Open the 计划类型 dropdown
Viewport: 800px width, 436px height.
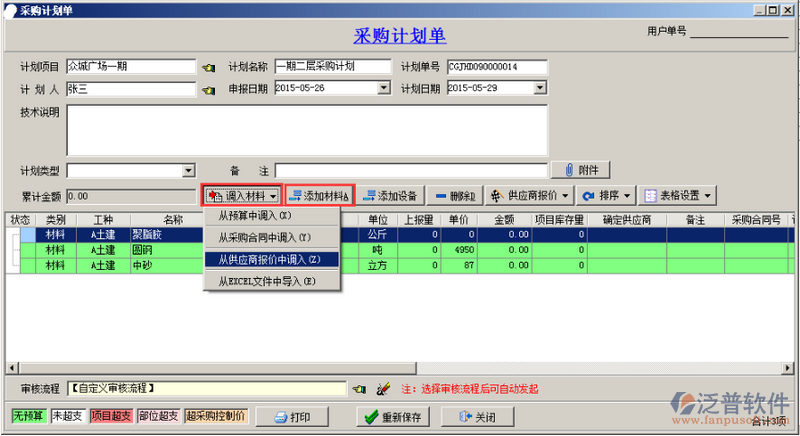[188, 171]
